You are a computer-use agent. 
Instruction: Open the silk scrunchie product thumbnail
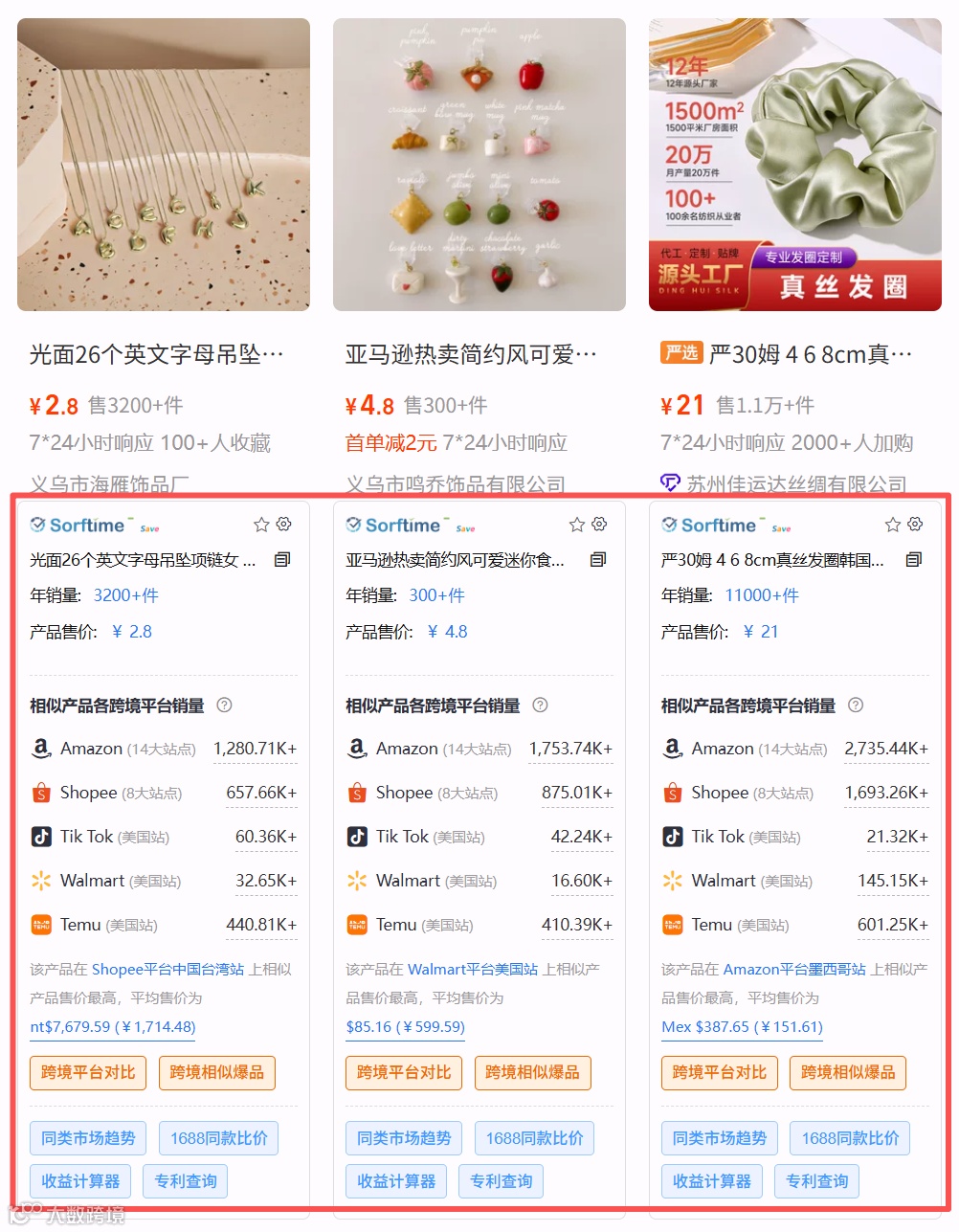pos(795,165)
